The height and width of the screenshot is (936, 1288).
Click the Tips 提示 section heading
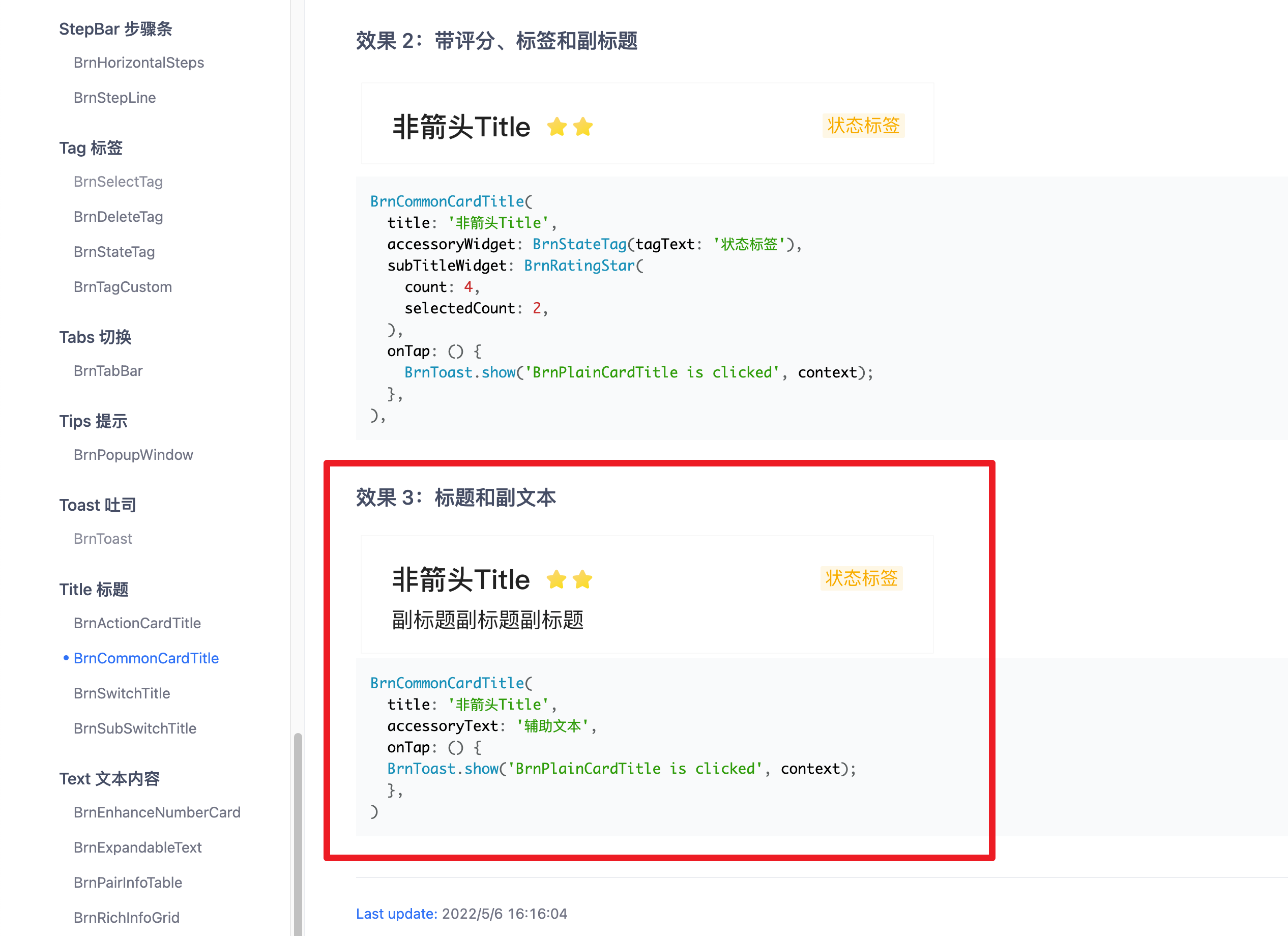(93, 421)
